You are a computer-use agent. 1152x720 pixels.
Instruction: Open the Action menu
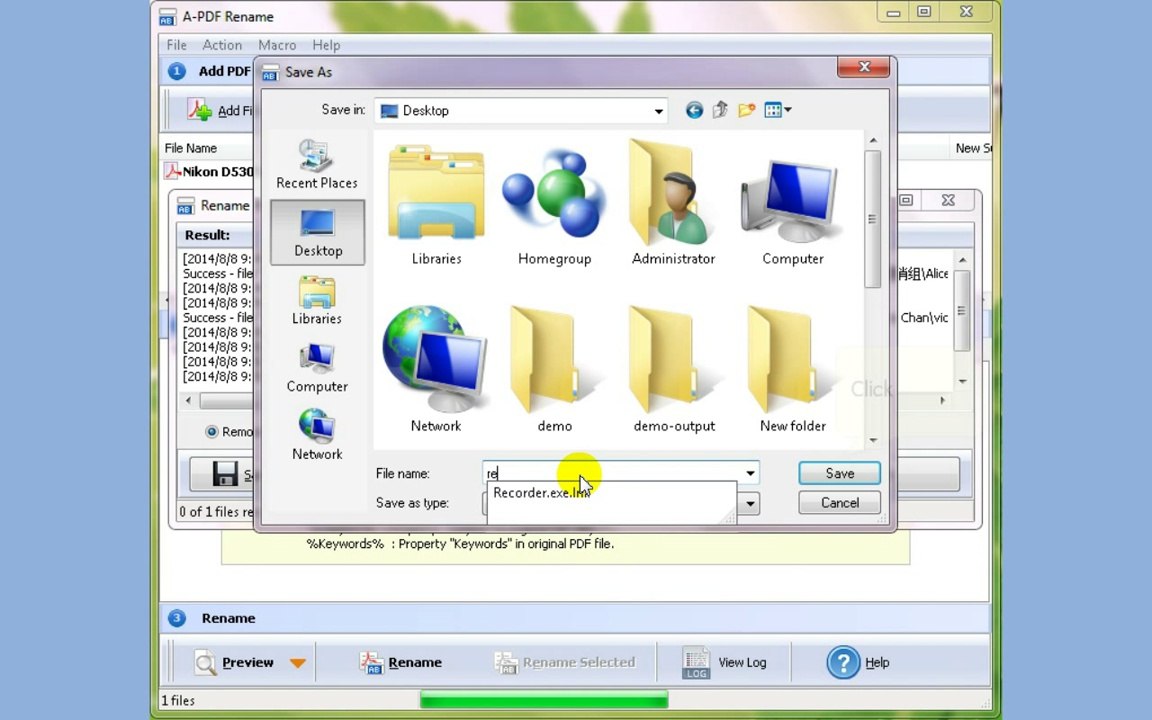(222, 45)
